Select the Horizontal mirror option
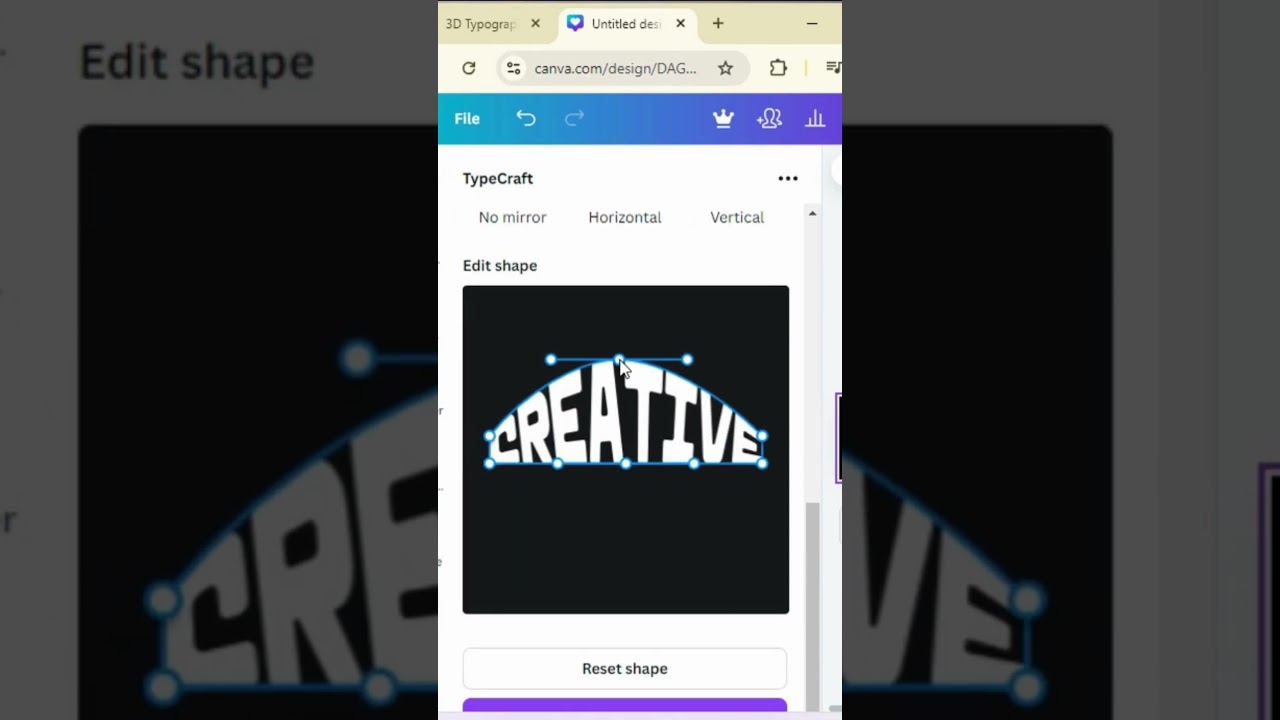Viewport: 1280px width, 720px height. 625,217
